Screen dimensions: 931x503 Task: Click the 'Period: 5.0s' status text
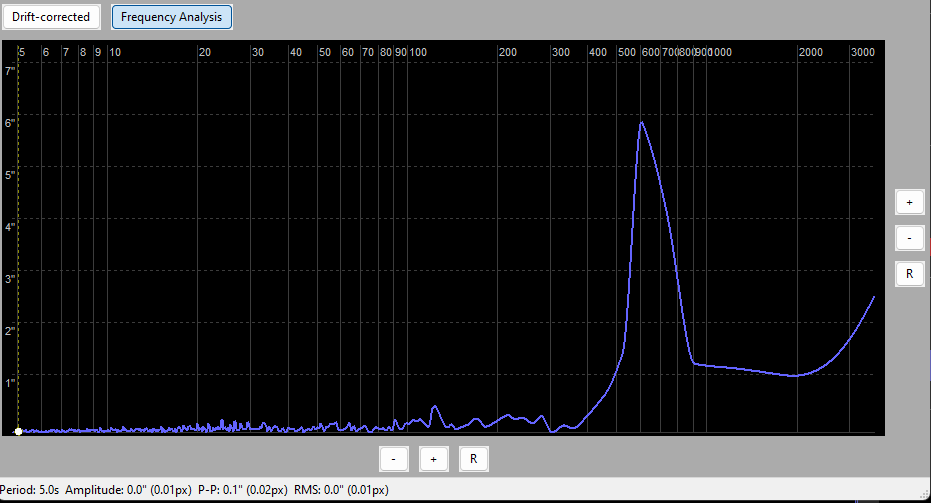(30, 490)
